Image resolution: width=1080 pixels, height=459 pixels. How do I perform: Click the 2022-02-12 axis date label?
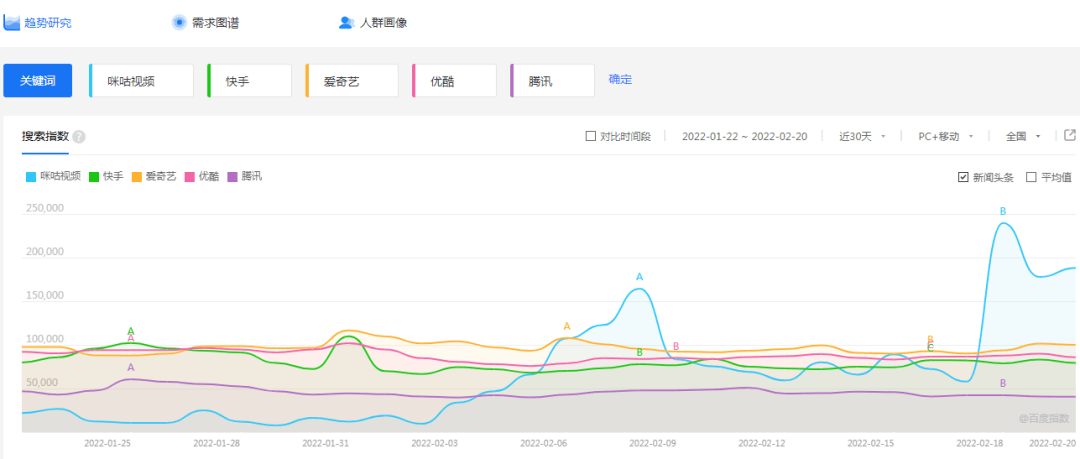[x=761, y=442]
